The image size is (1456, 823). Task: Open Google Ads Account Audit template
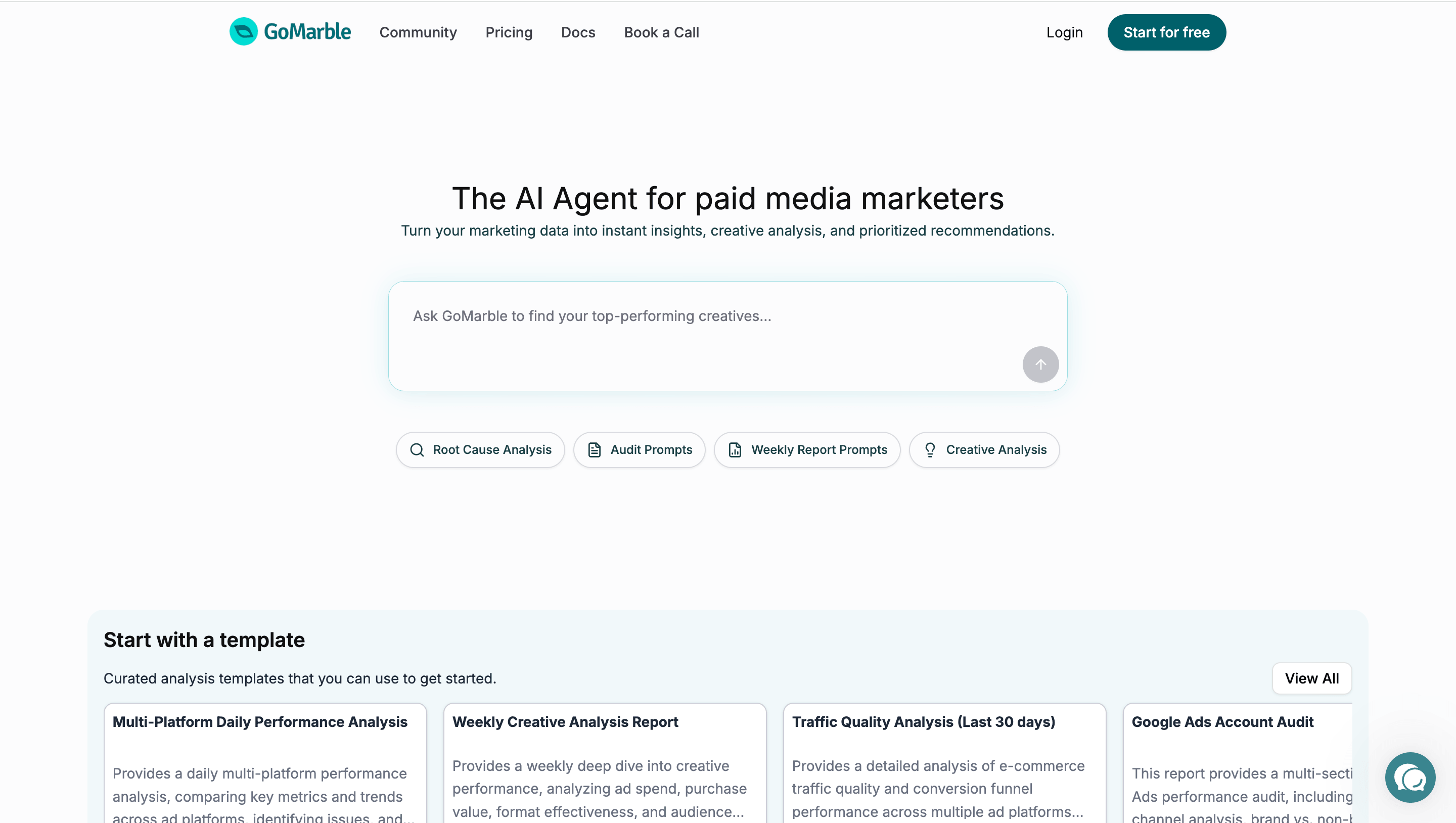coord(1222,722)
